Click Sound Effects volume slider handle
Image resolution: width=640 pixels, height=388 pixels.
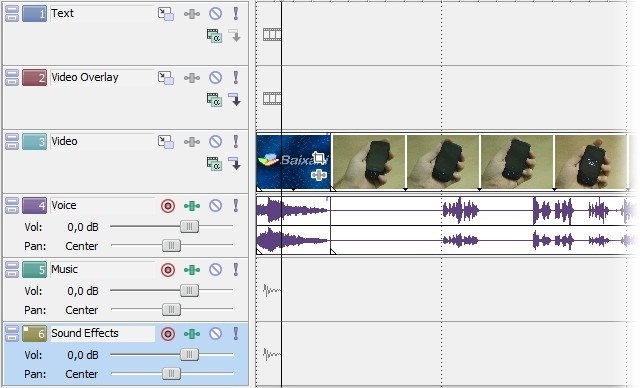(189, 355)
